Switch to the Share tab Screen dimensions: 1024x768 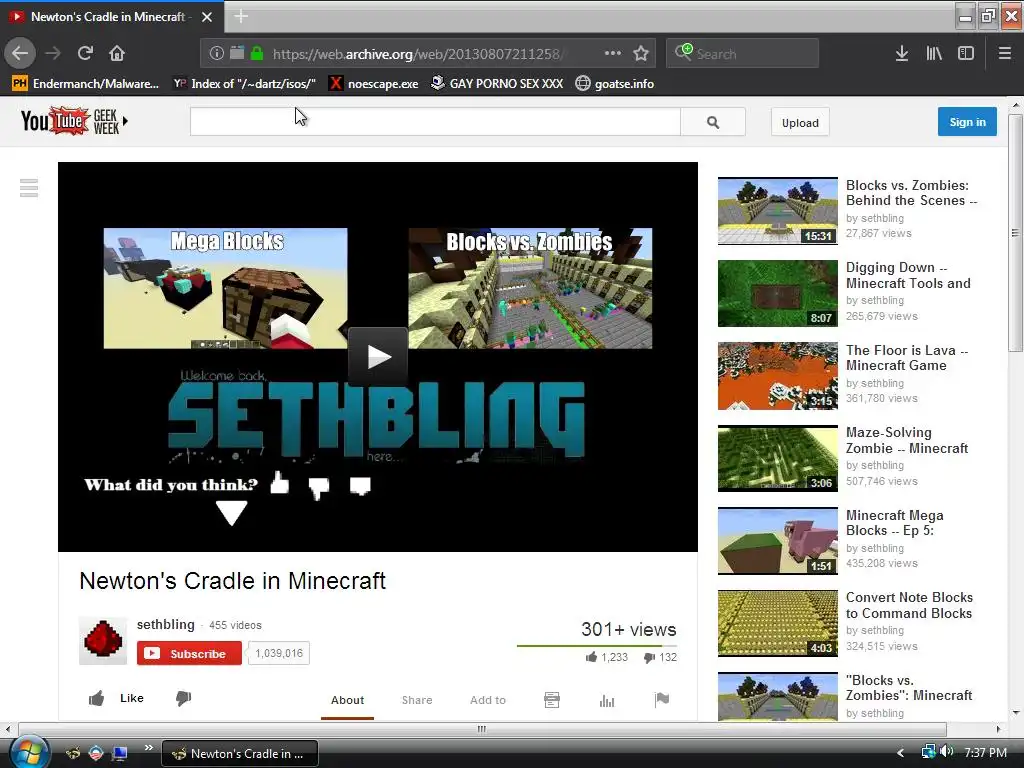417,700
